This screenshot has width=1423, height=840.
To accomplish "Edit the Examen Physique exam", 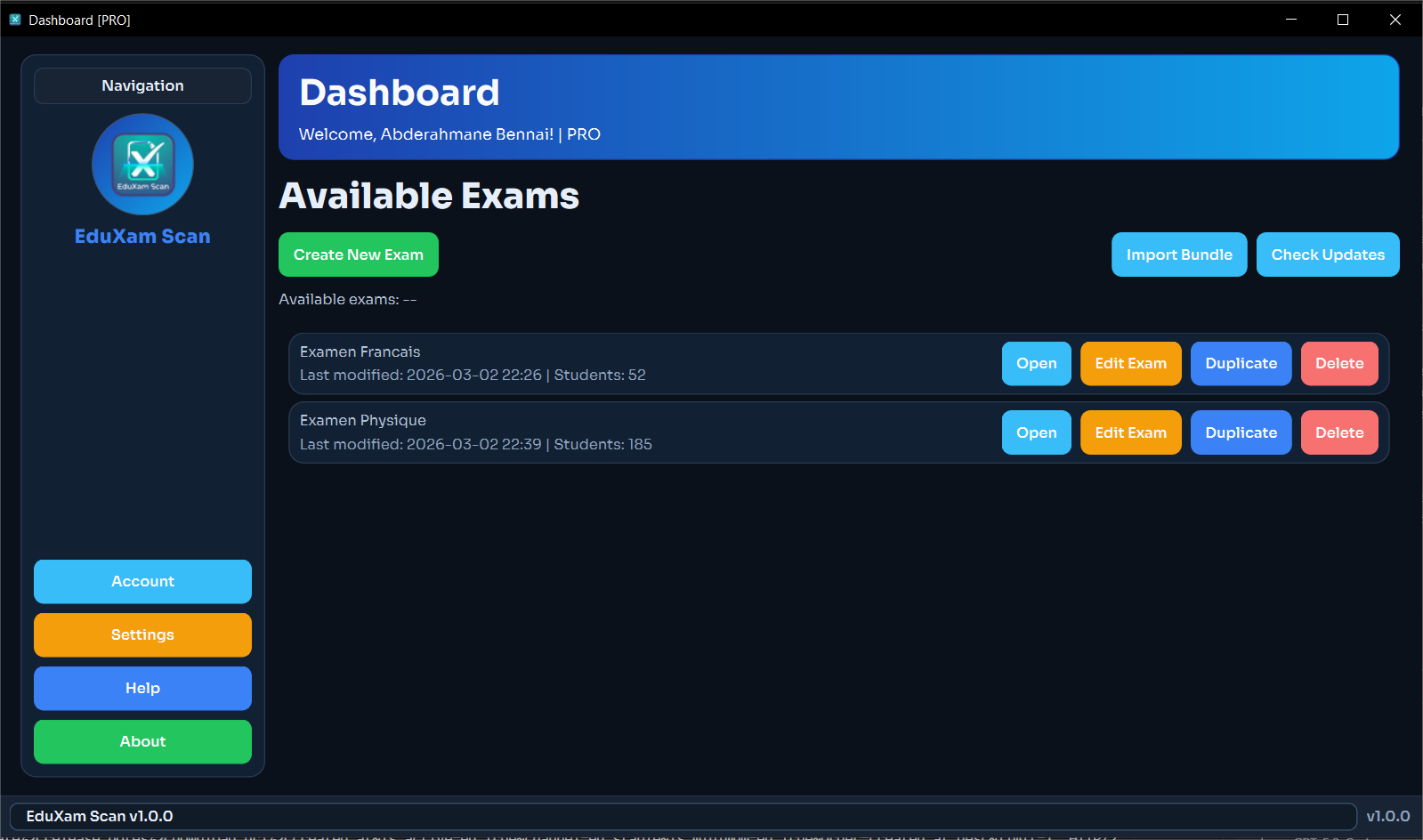I will pyautogui.click(x=1130, y=432).
